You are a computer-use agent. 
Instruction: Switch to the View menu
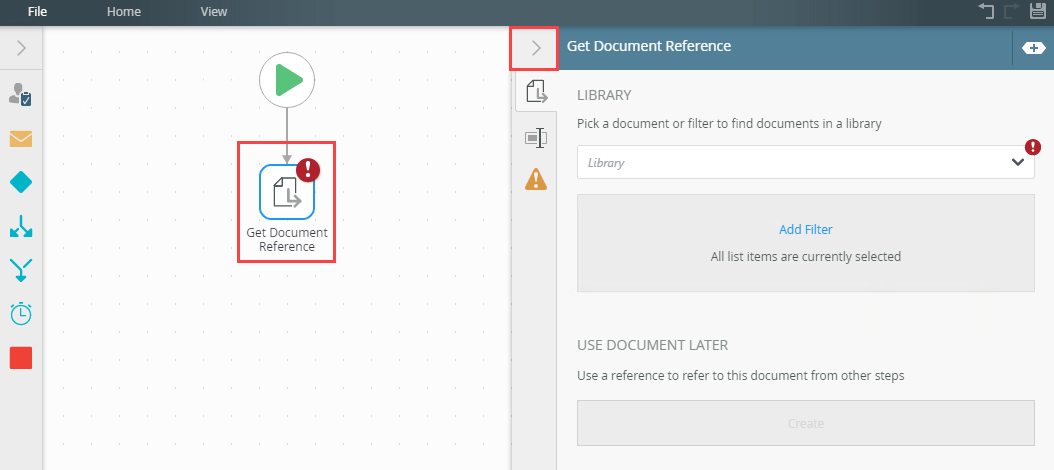pyautogui.click(x=213, y=12)
